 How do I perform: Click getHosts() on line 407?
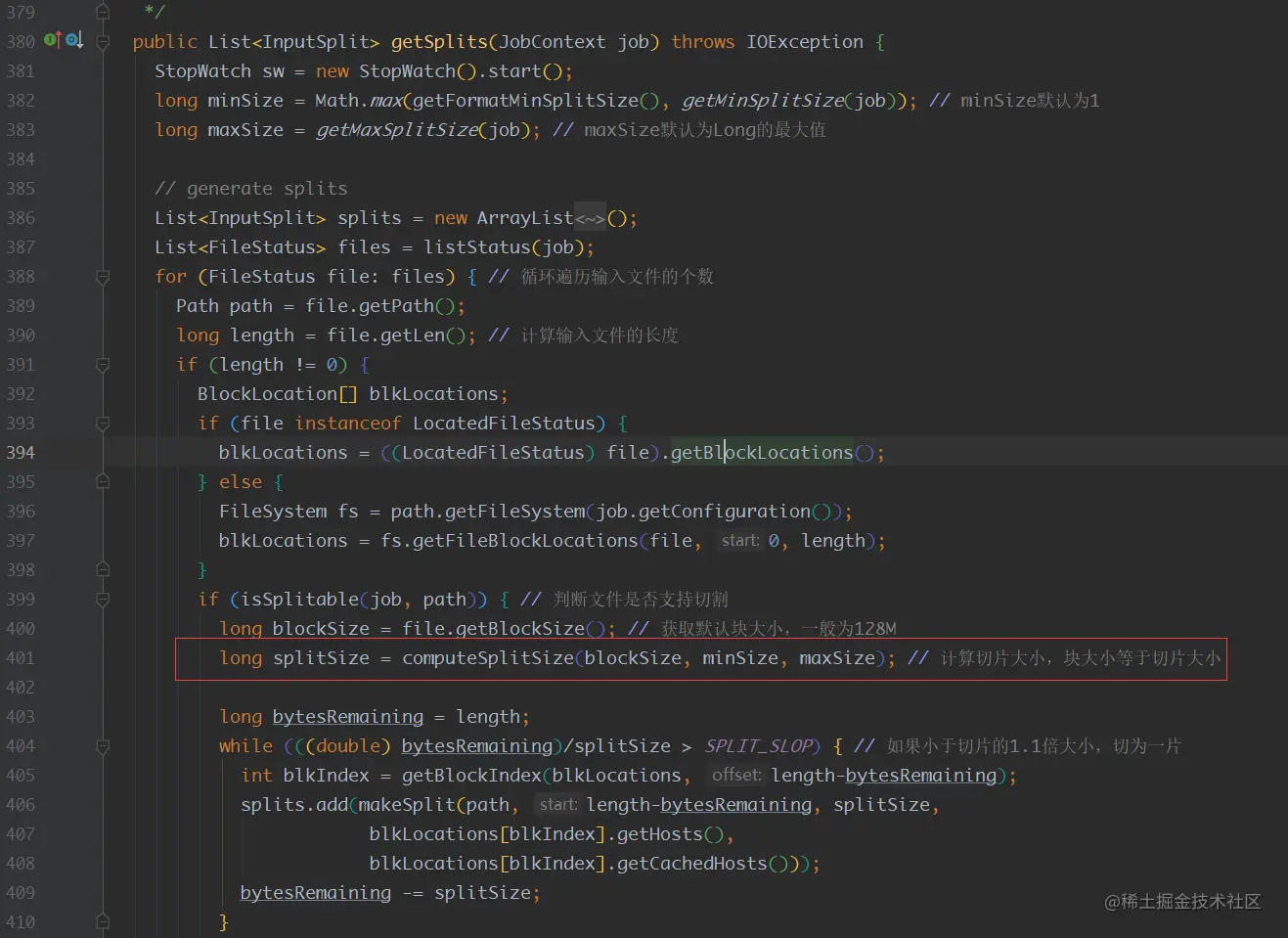[670, 834]
